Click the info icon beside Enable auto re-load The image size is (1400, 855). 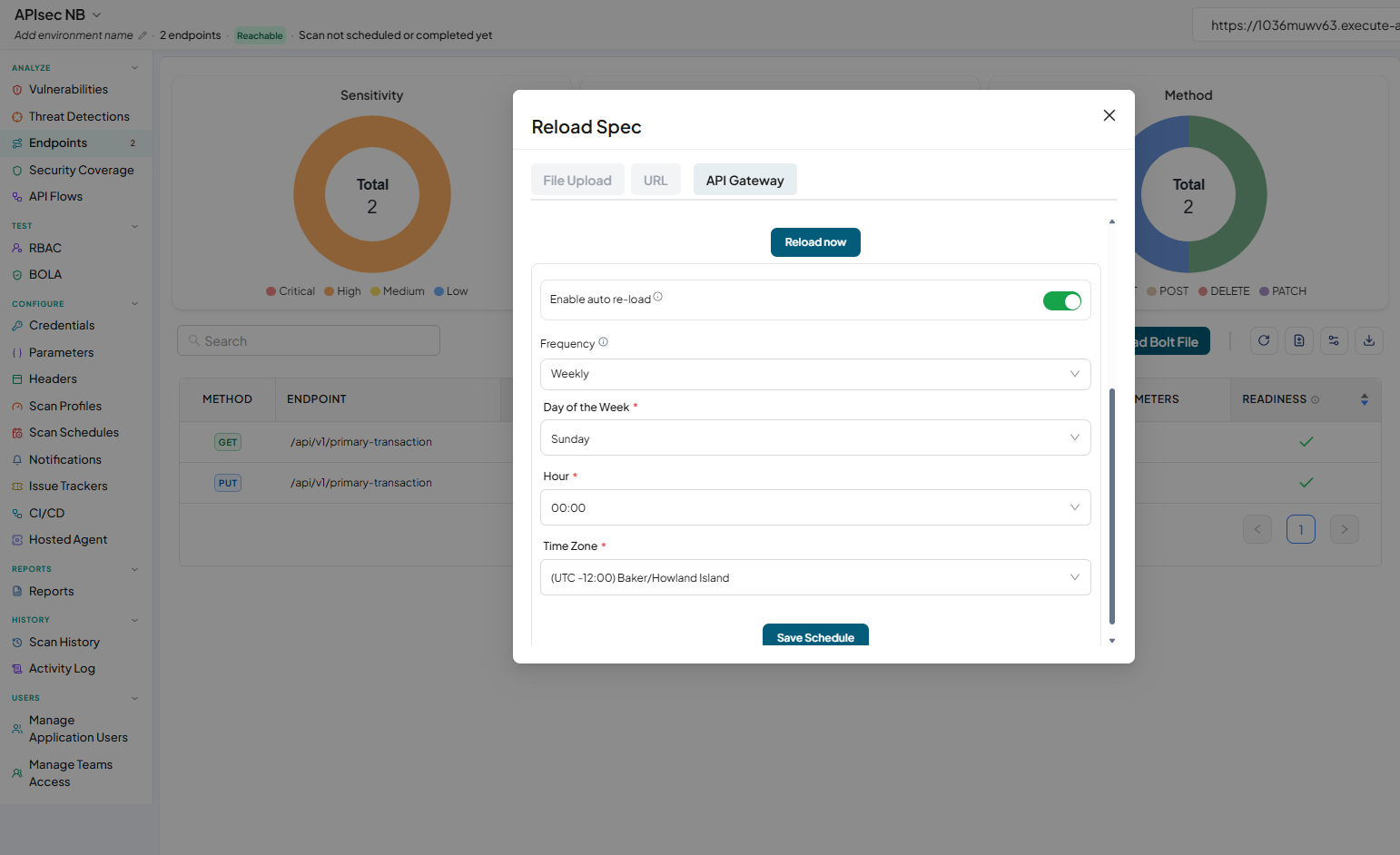pos(658,297)
